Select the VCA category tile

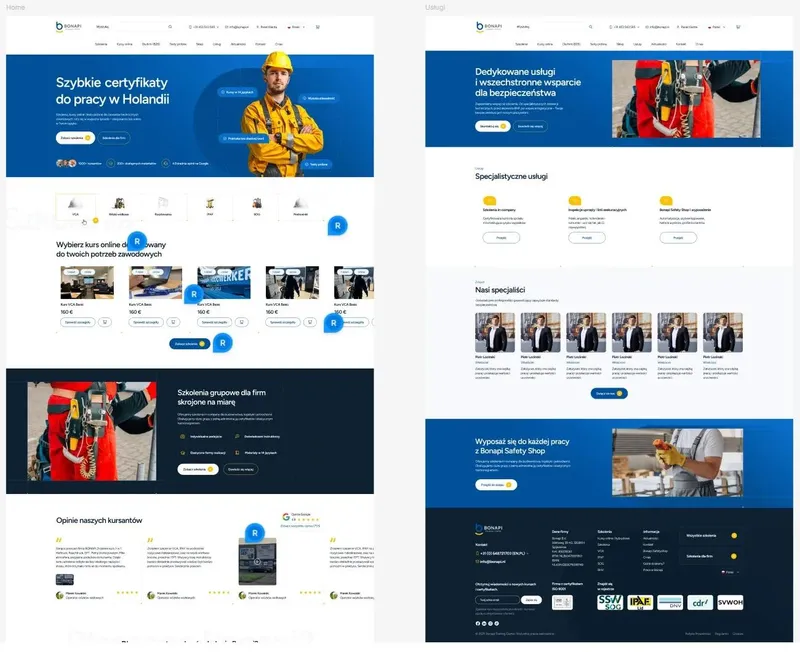76,207
